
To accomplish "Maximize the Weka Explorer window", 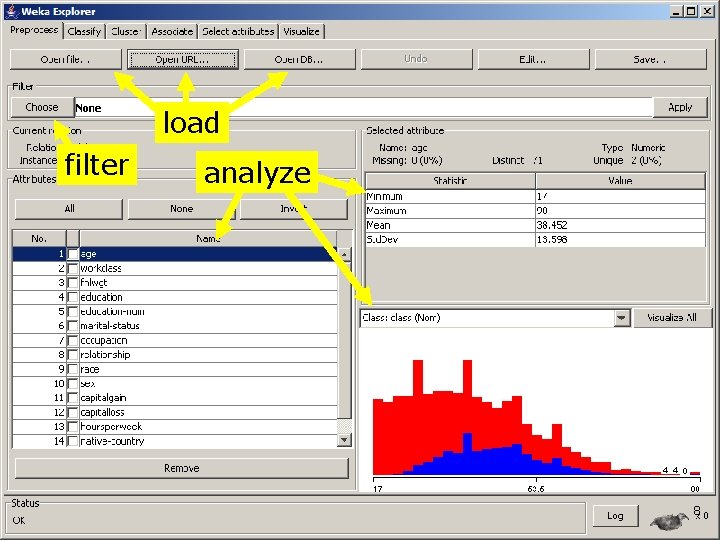I will (691, 11).
